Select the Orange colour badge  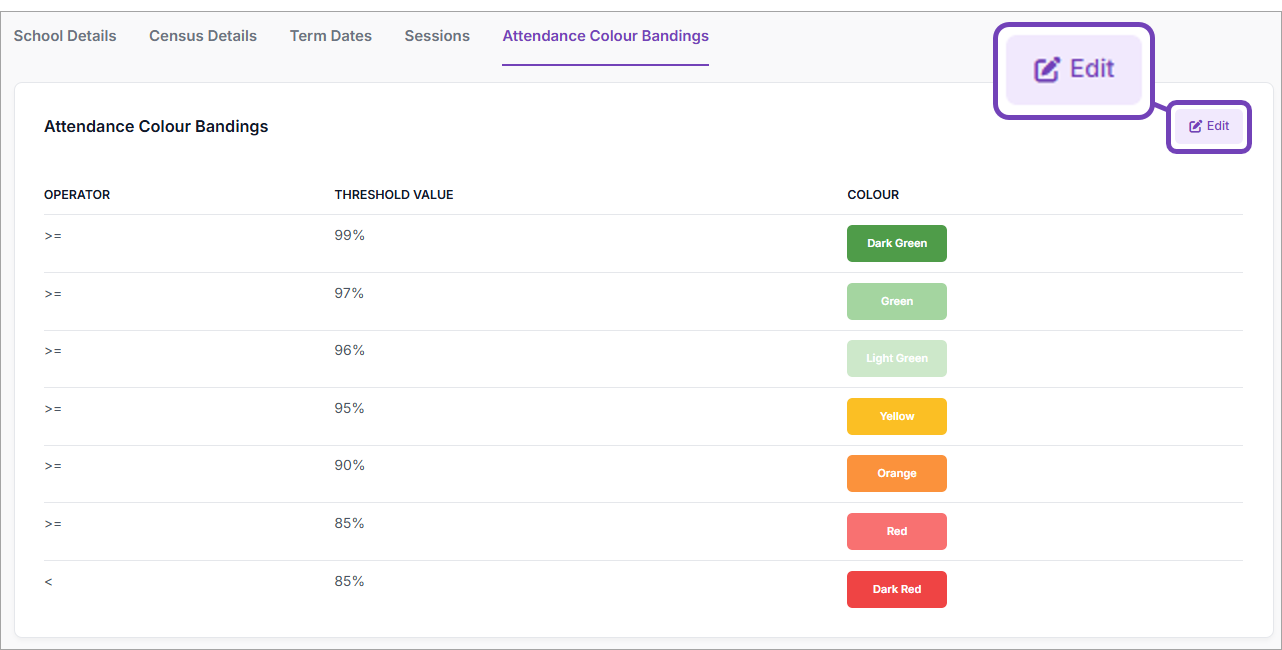coord(896,473)
